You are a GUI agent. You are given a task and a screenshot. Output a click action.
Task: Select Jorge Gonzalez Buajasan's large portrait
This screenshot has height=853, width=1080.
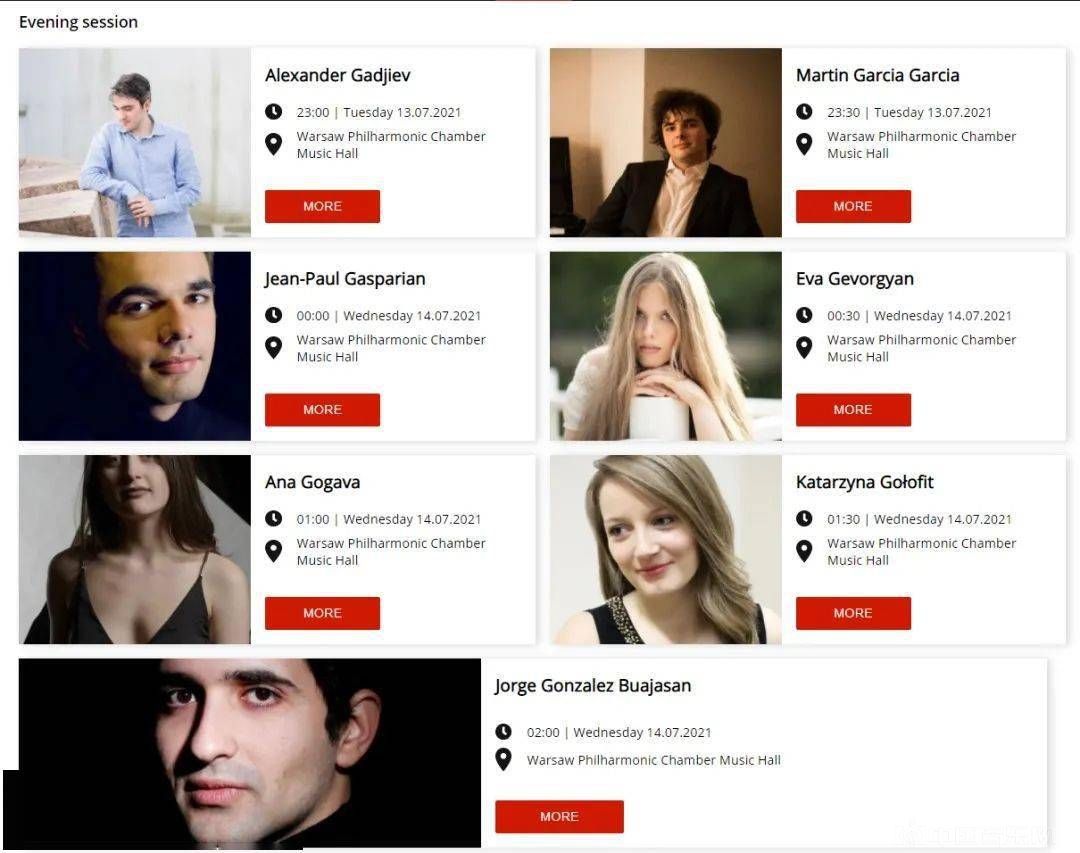point(250,753)
